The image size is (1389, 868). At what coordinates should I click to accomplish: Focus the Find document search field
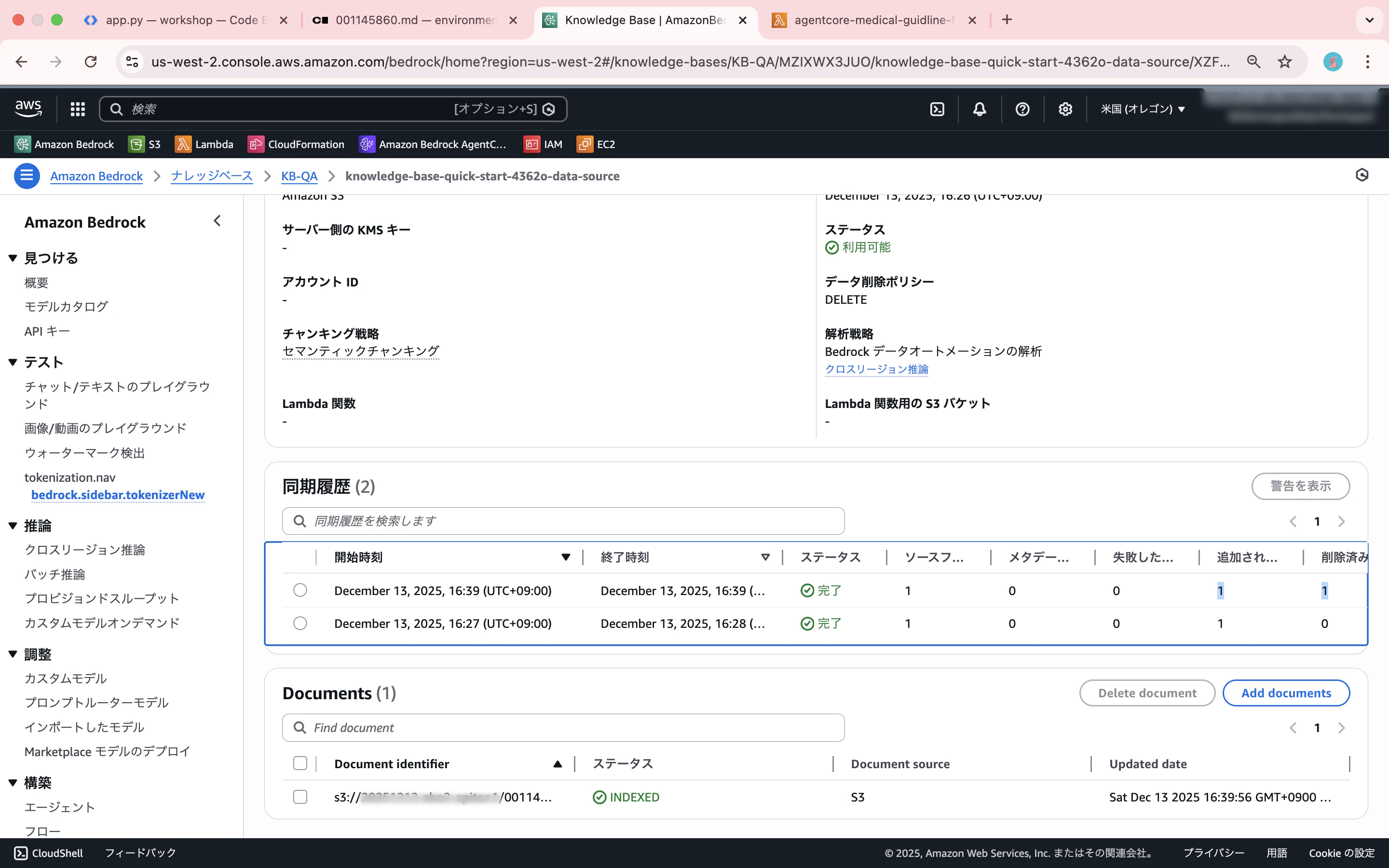click(x=563, y=727)
